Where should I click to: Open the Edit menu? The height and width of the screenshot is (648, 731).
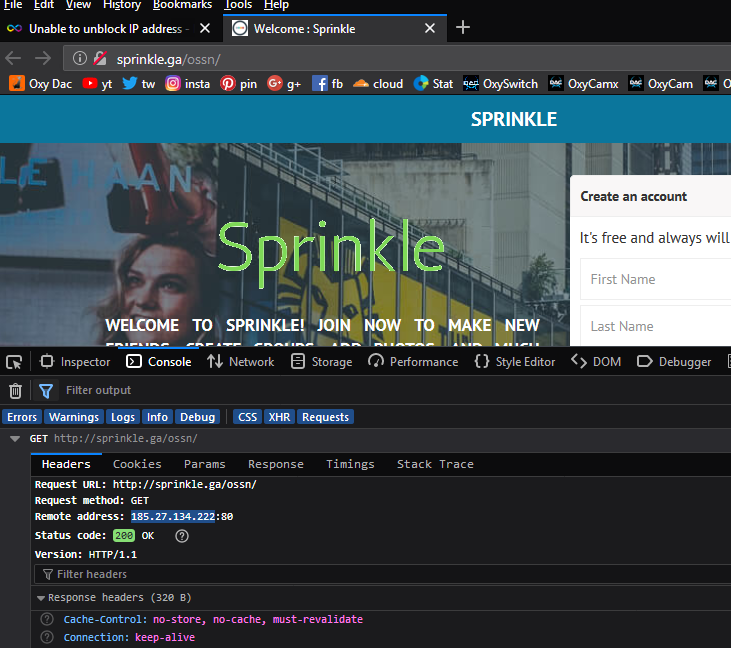pos(44,5)
